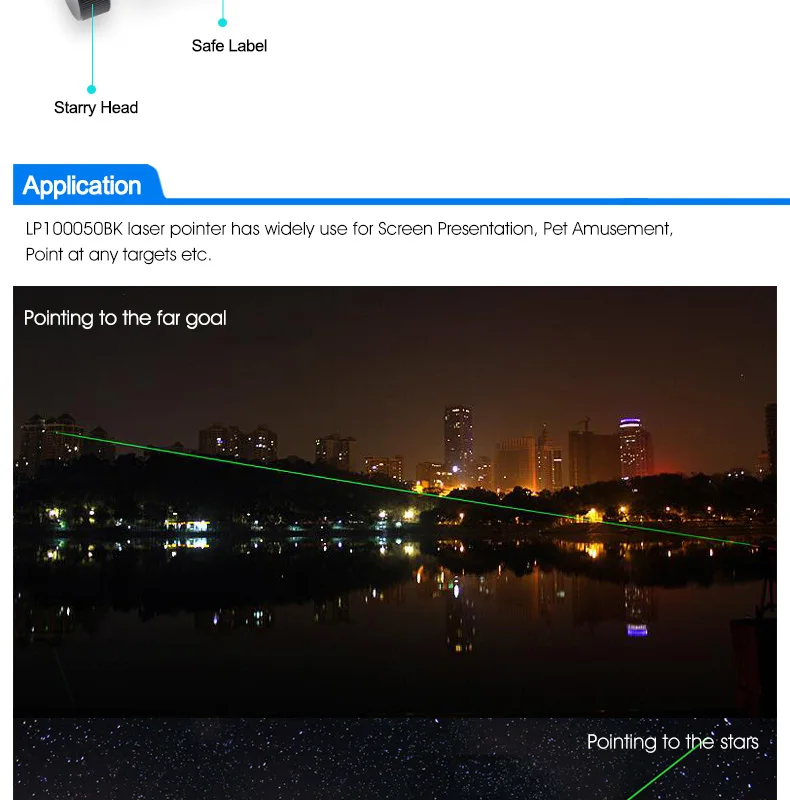Screen dimensions: 790x800
Task: Click the 'Pointing to the stars' caption
Action: pos(673,742)
